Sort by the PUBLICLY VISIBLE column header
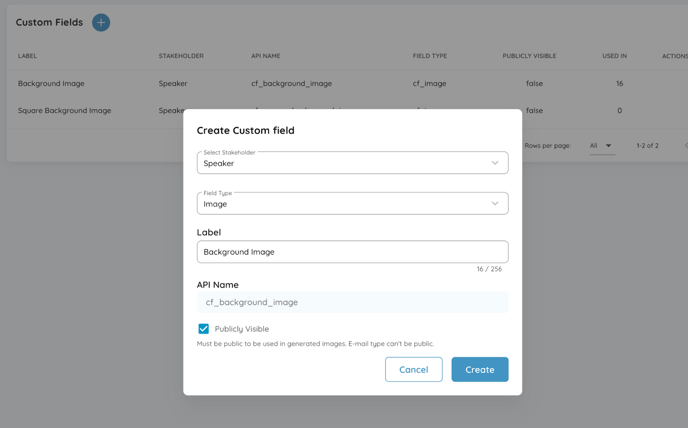Image resolution: width=688 pixels, height=428 pixels. pyautogui.click(x=529, y=56)
